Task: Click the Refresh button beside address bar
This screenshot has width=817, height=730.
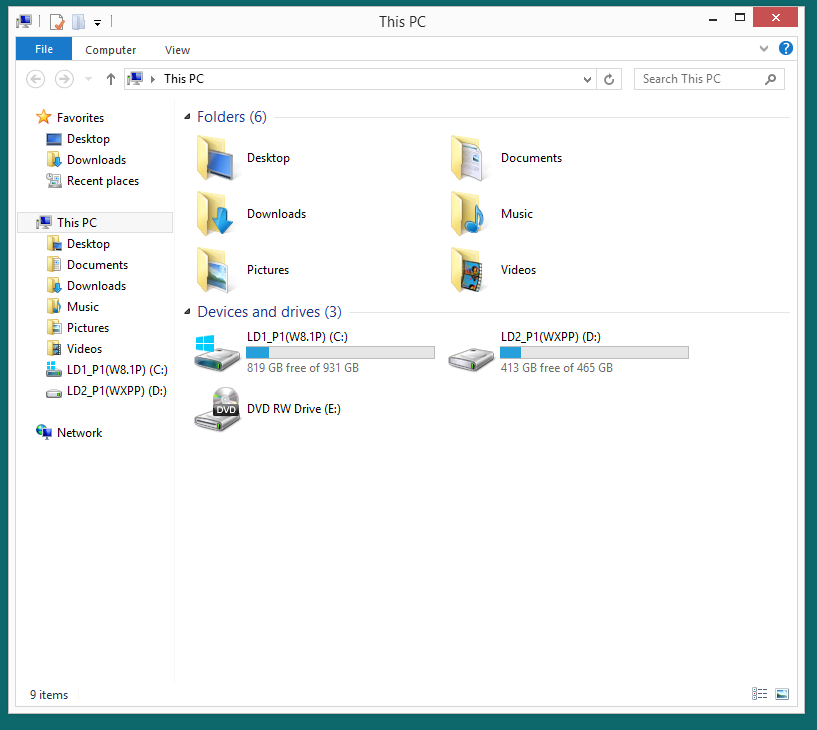Action: click(x=610, y=79)
